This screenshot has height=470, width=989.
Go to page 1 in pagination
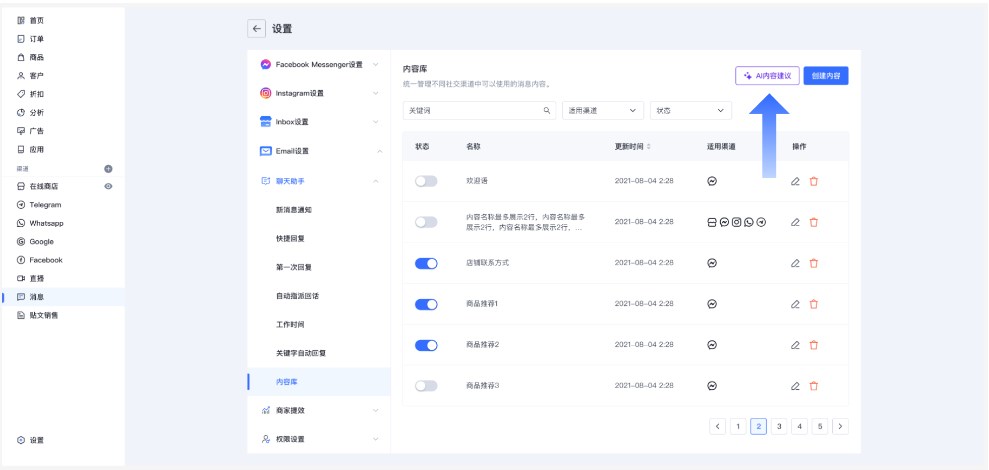click(x=738, y=427)
